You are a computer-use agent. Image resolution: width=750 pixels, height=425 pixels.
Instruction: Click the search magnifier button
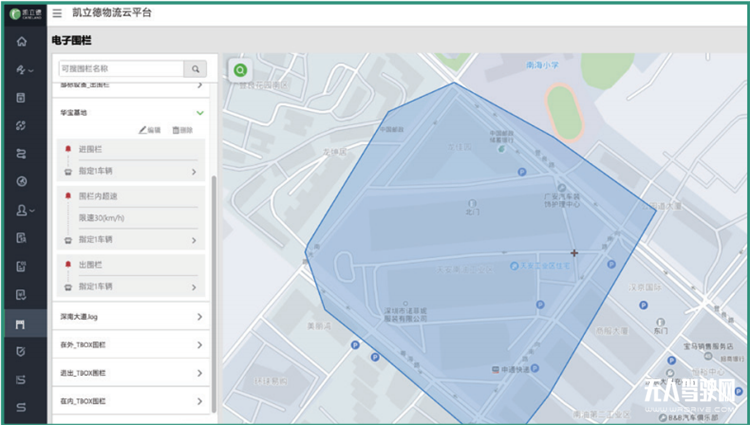[x=195, y=69]
